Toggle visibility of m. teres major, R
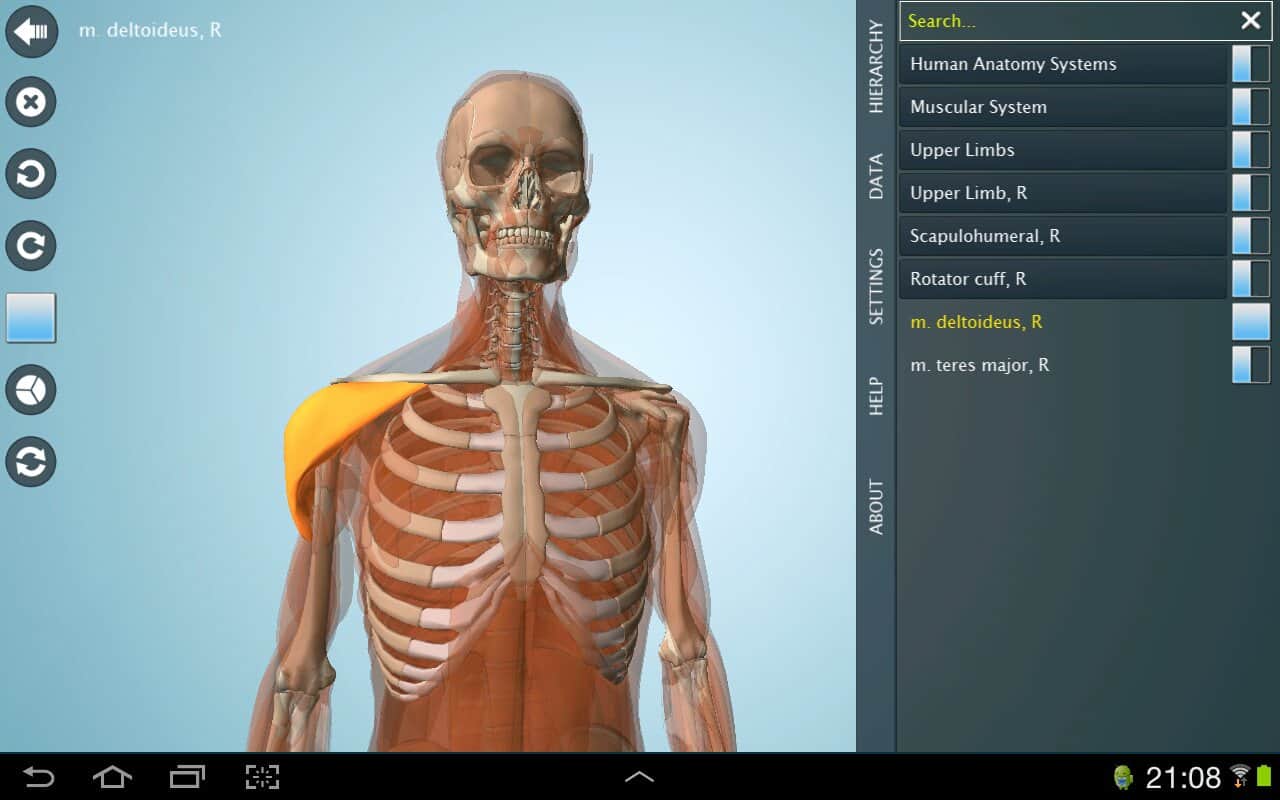1280x800 pixels. 1250,365
